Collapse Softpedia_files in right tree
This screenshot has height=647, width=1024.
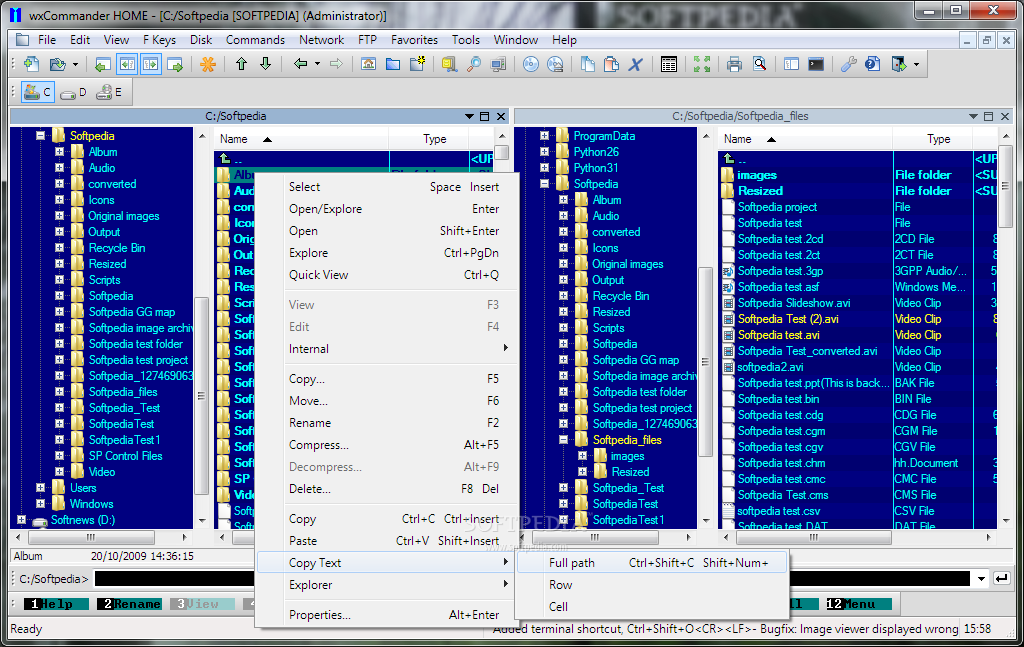pyautogui.click(x=563, y=440)
